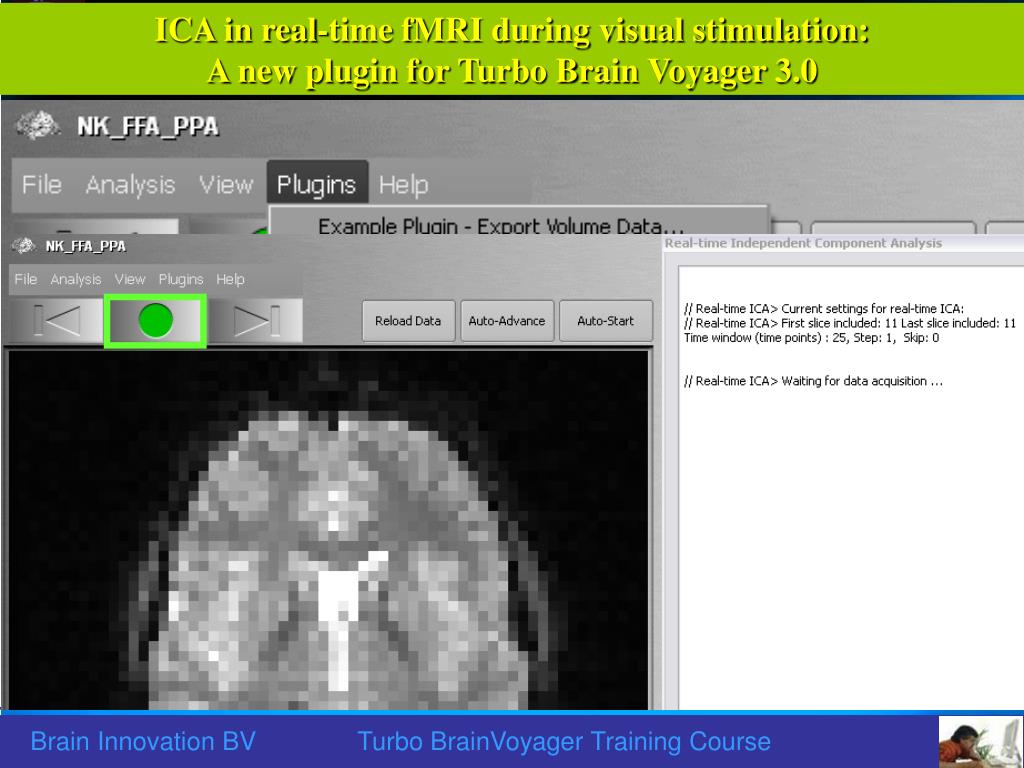Open Analysis menu in large background window
Screen dimensions: 1024x768
pos(130,185)
